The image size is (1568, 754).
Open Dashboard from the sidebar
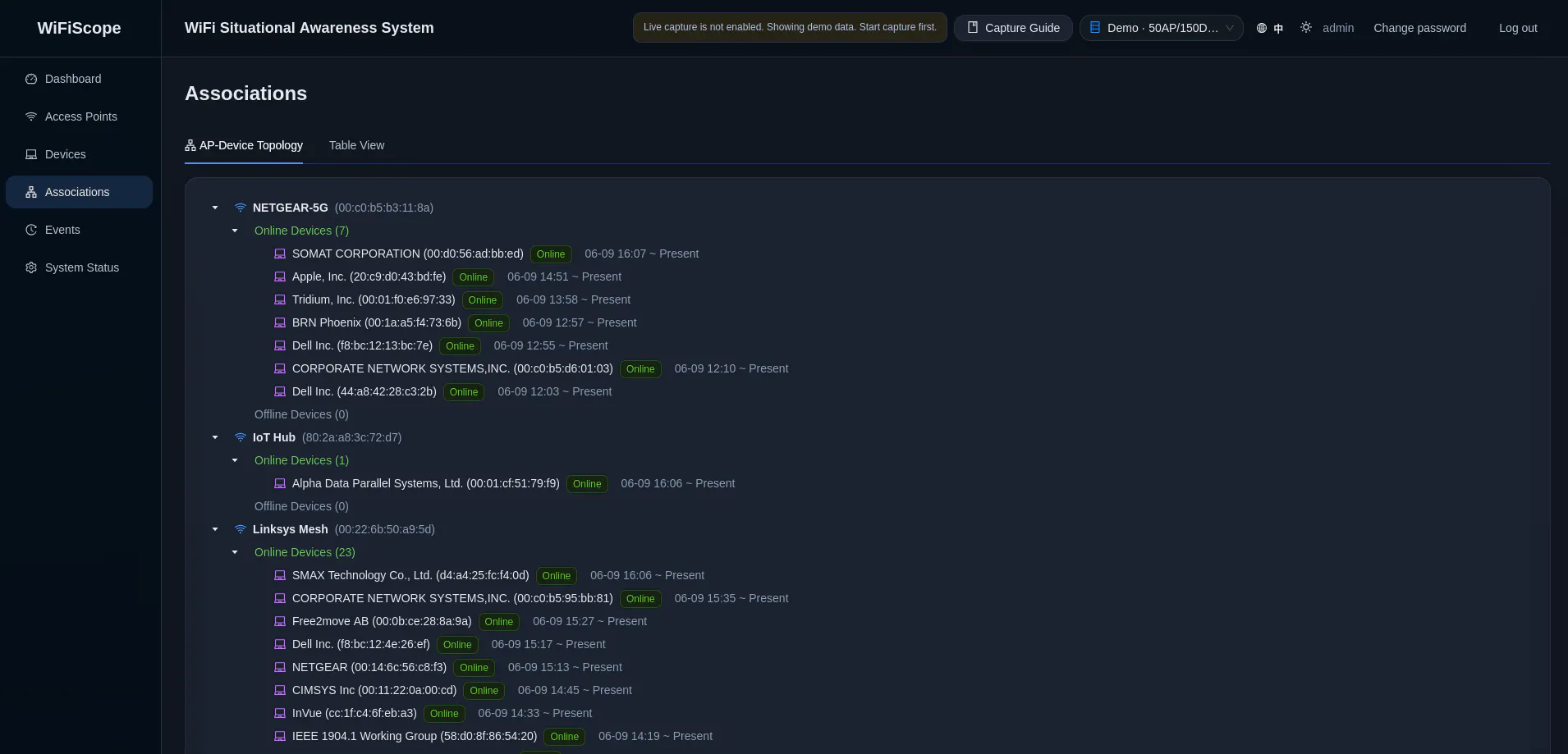click(79, 79)
